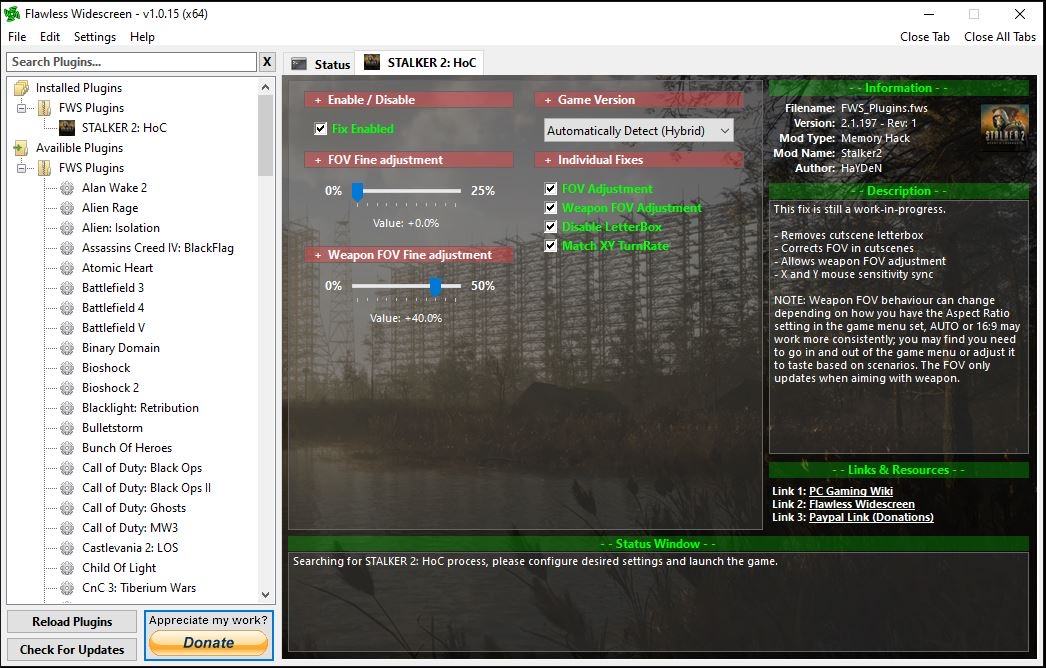Click the gear icon beside CnC 3: Tiberium Wars

point(67,588)
